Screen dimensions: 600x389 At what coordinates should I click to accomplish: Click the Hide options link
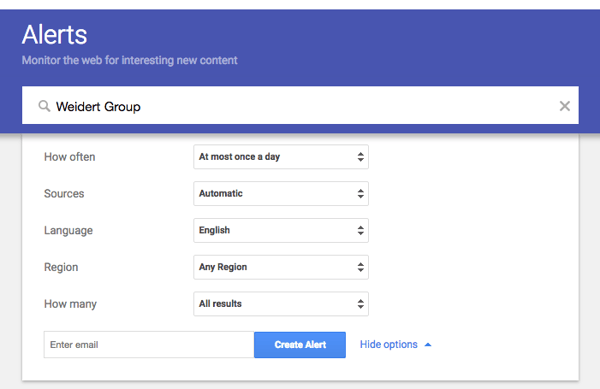[388, 345]
